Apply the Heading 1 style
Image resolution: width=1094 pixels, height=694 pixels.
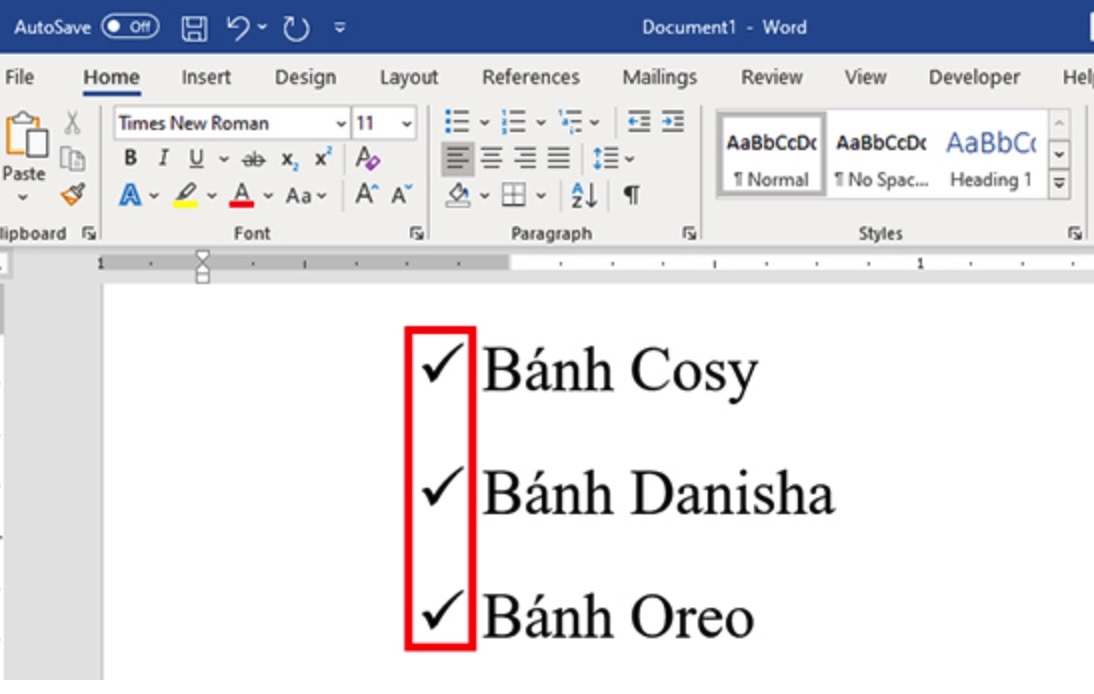click(991, 155)
